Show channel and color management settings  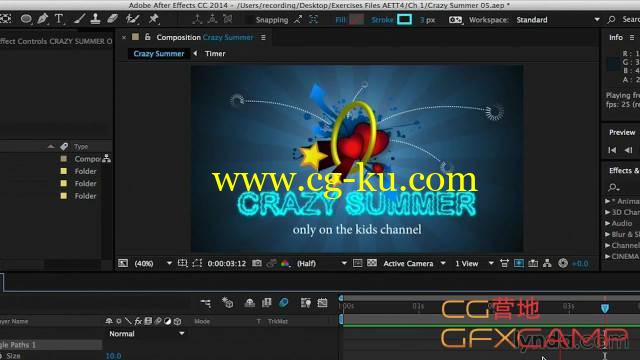click(285, 263)
